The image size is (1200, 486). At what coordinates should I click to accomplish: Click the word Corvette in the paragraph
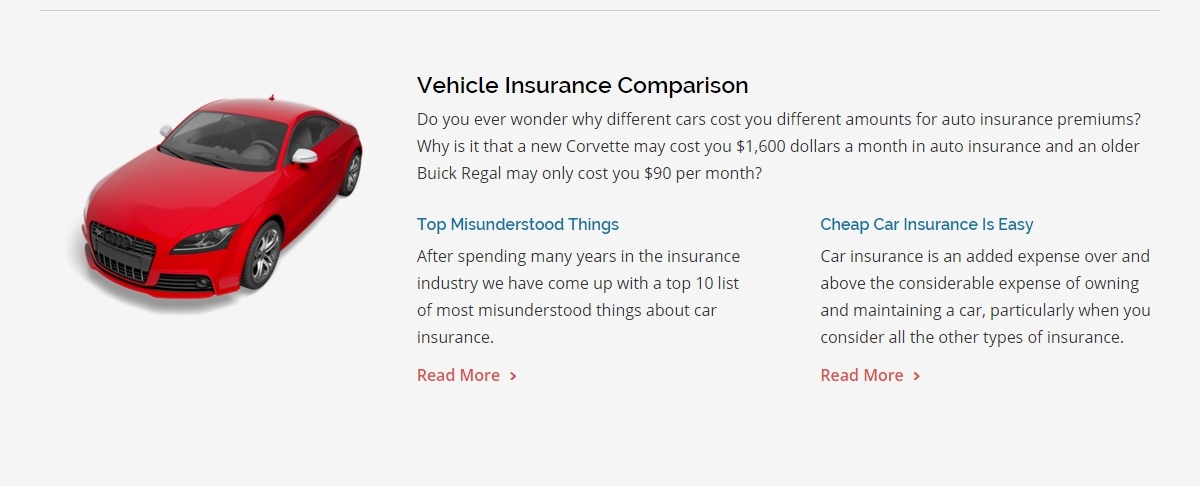coord(598,146)
